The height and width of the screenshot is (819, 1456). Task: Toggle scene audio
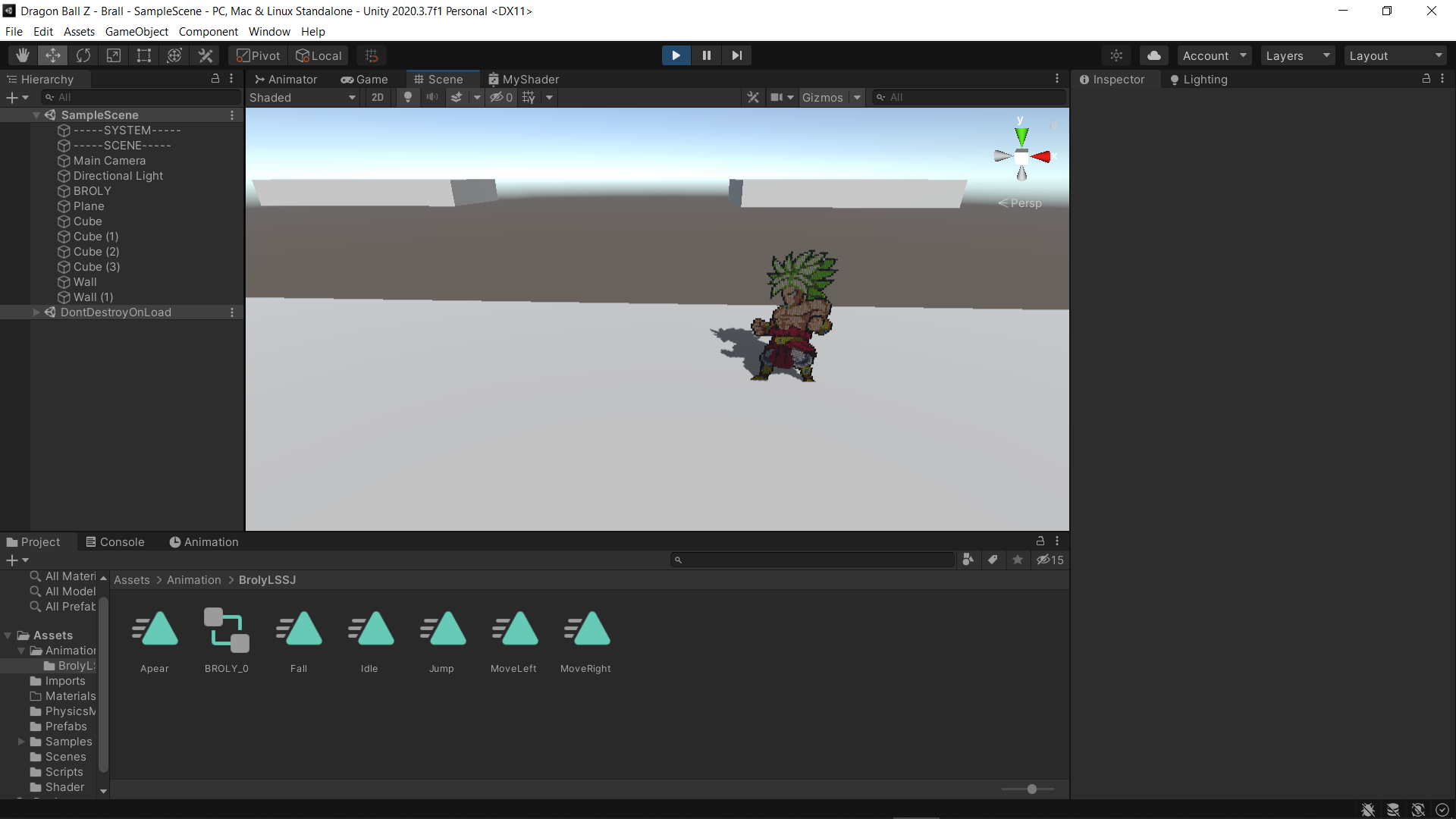pyautogui.click(x=432, y=97)
